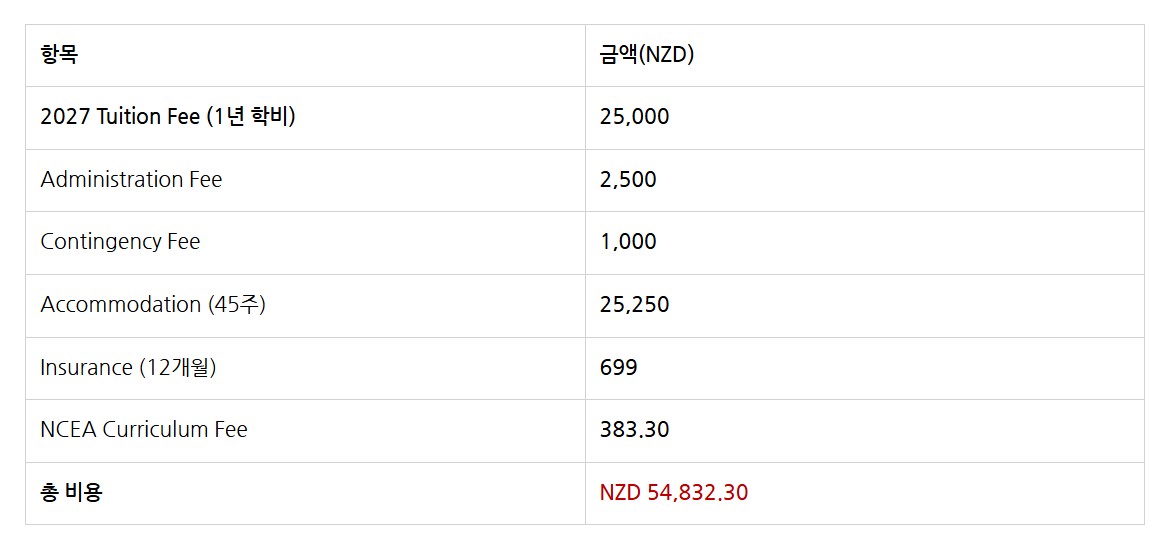Click the 1,000 contingency amount
1168x544 pixels.
pyautogui.click(x=628, y=242)
